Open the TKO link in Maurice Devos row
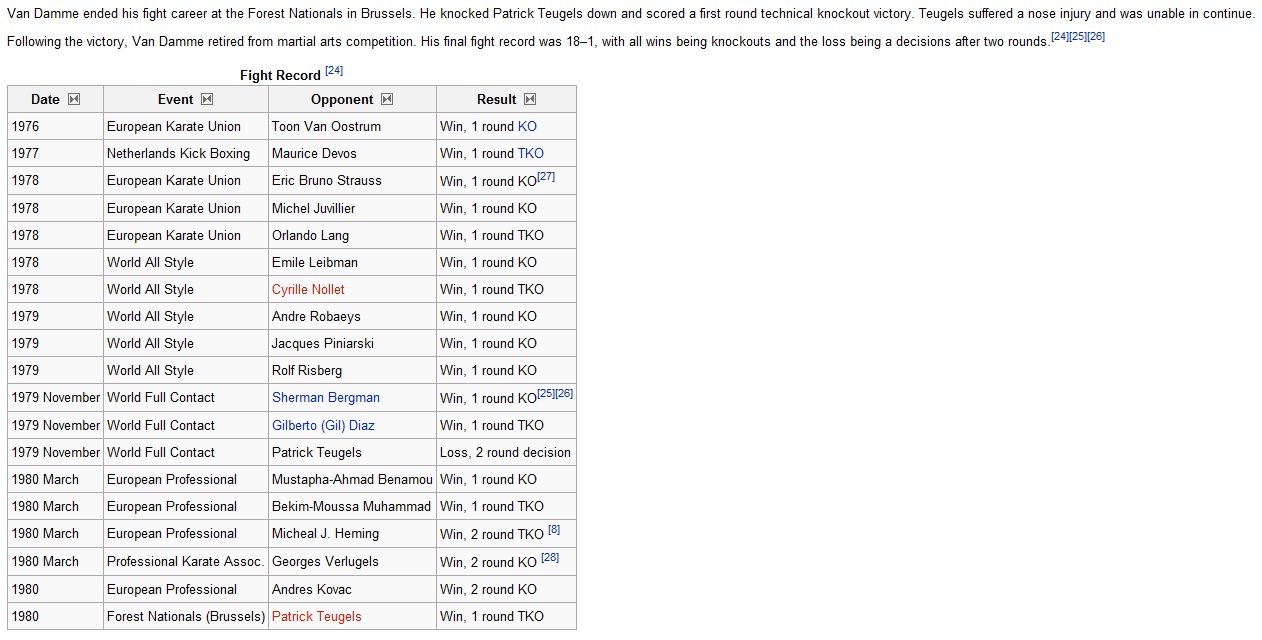 coord(531,153)
